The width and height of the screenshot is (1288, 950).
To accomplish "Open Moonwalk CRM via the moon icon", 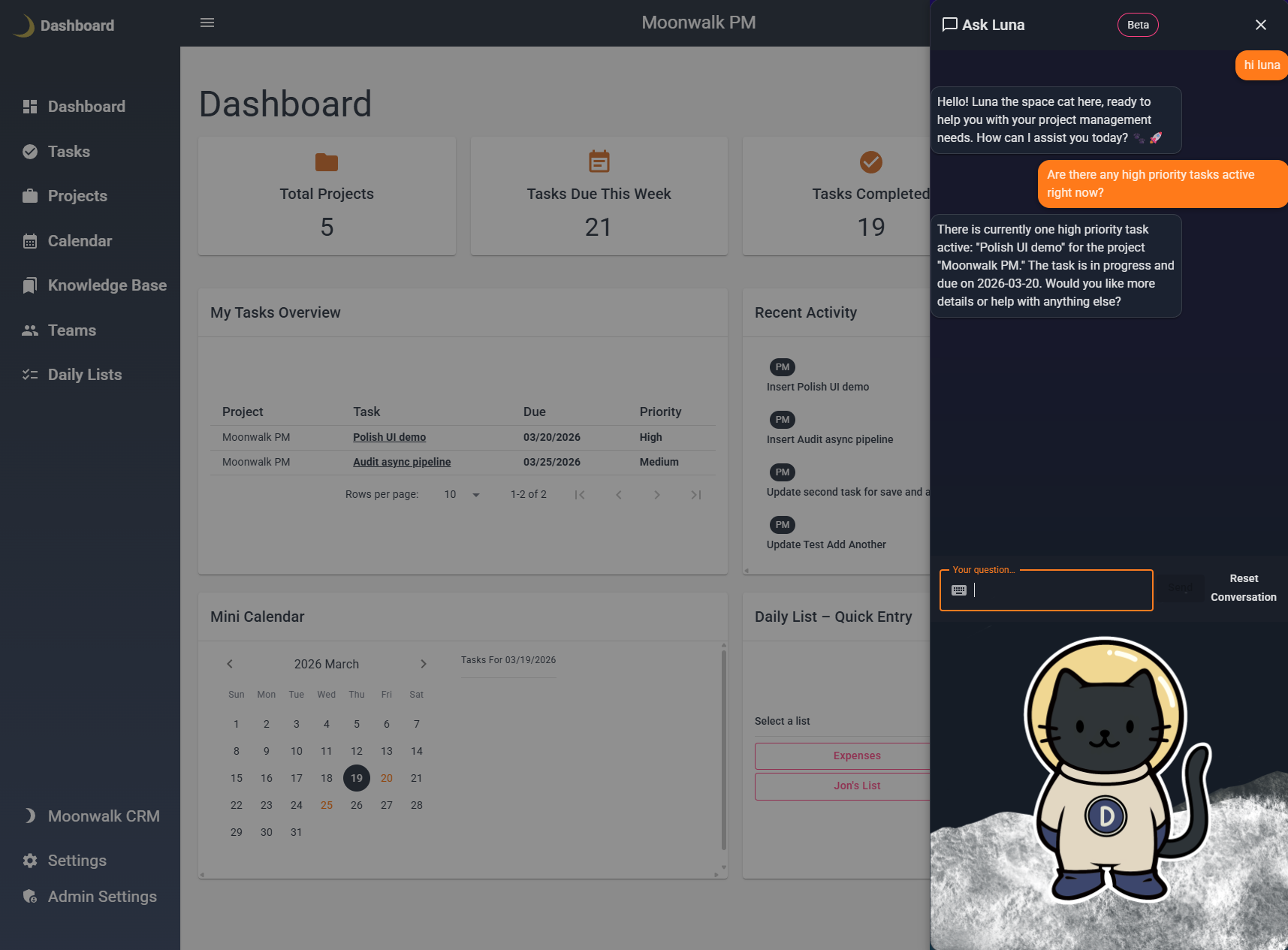I will click(29, 816).
